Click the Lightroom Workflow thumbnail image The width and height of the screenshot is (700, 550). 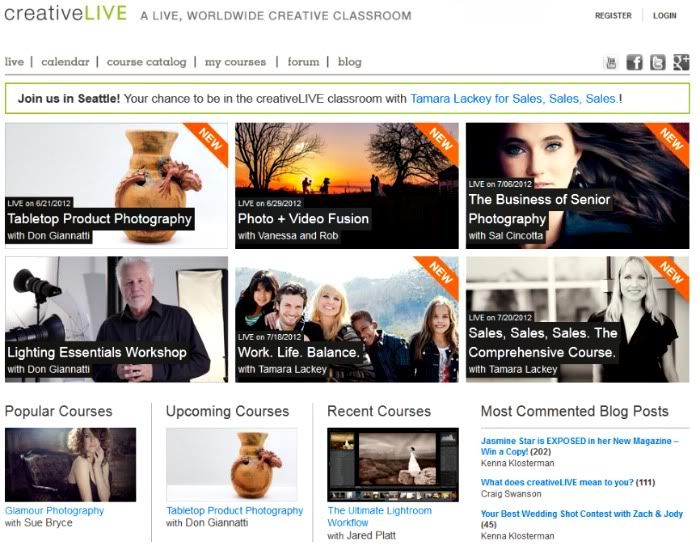pyautogui.click(x=393, y=465)
